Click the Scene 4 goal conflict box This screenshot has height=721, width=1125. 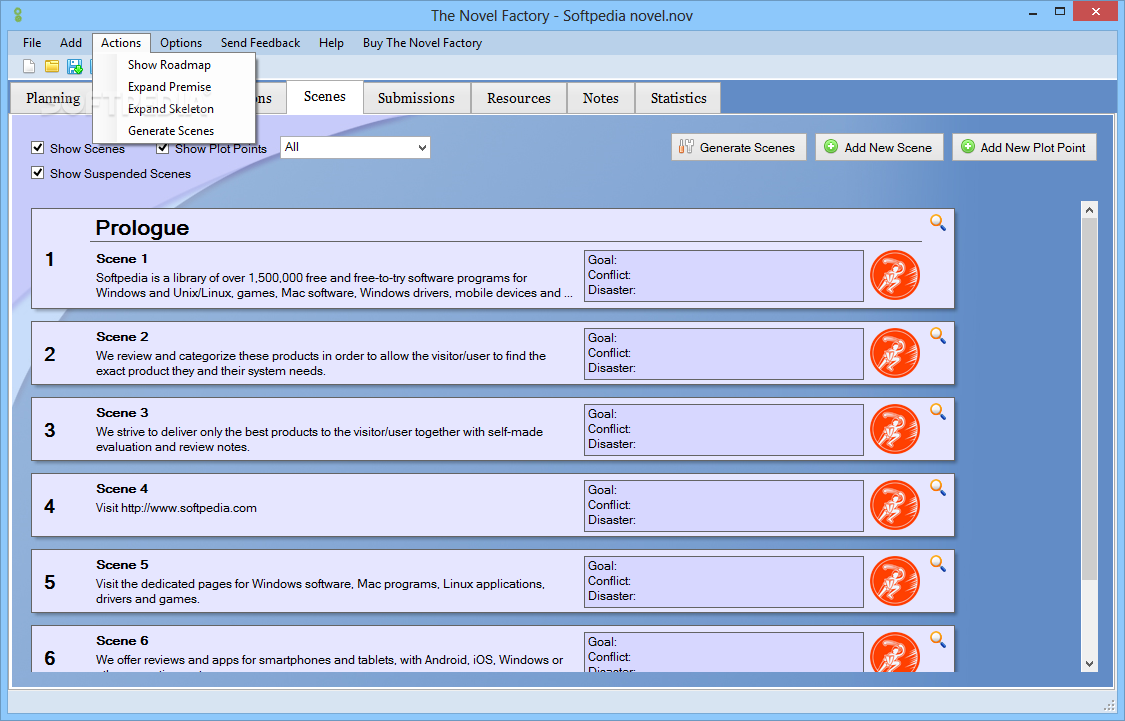(x=724, y=506)
